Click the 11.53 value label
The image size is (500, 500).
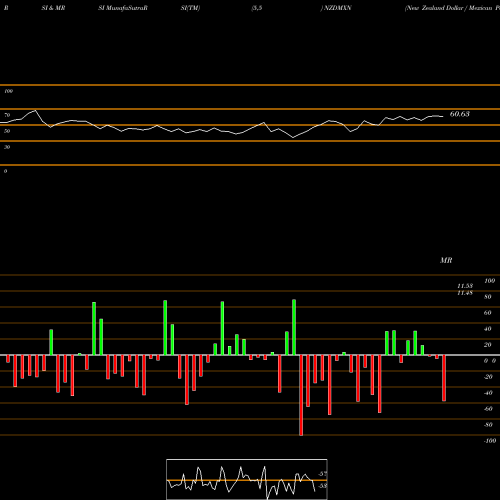[x=465, y=286]
